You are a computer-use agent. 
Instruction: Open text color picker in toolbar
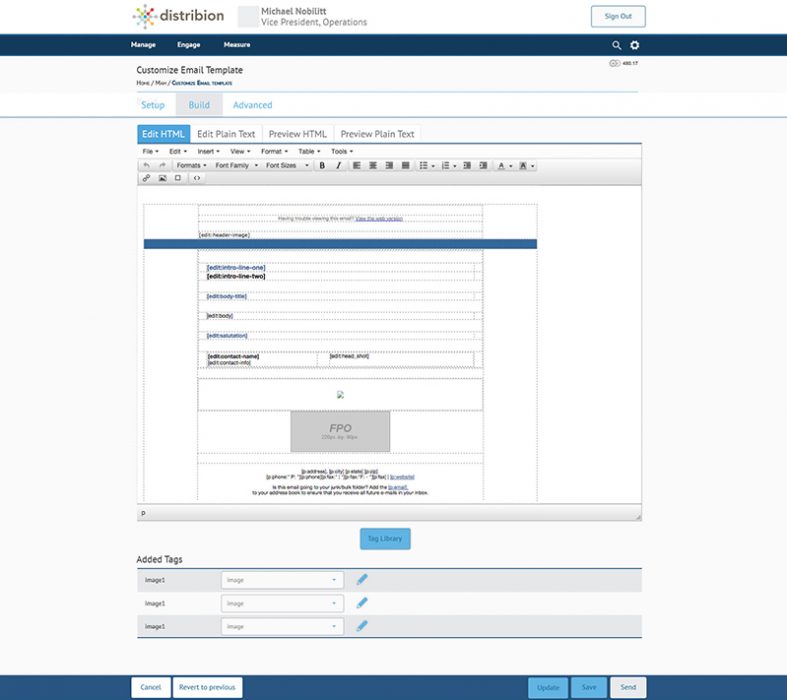(504, 165)
